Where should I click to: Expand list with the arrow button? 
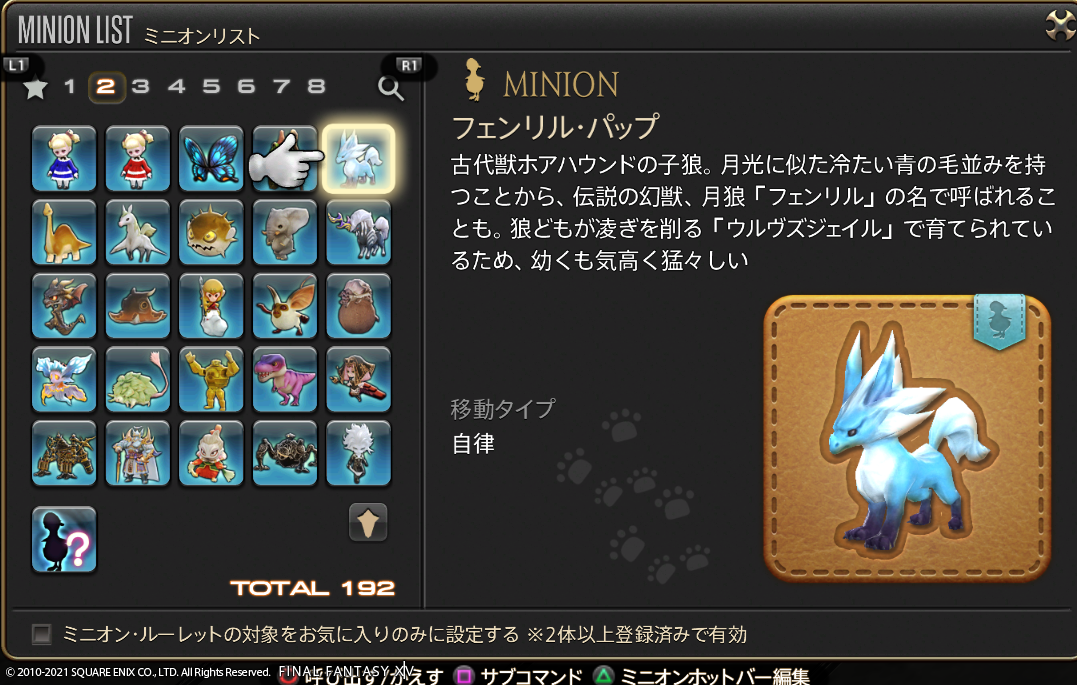click(368, 523)
